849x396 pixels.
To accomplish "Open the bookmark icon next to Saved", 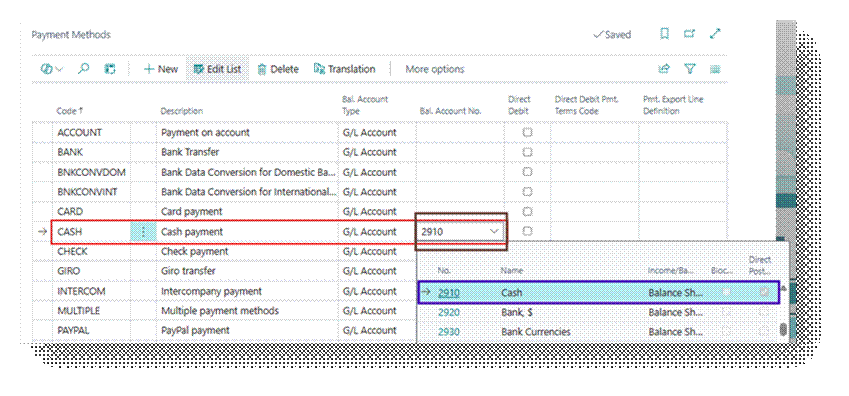I will click(x=664, y=34).
